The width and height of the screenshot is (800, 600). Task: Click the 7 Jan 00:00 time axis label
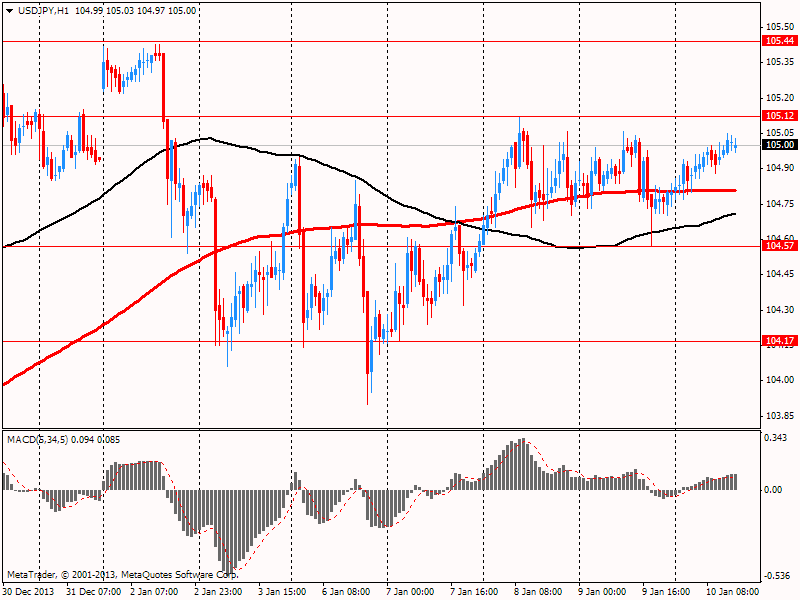tap(410, 592)
